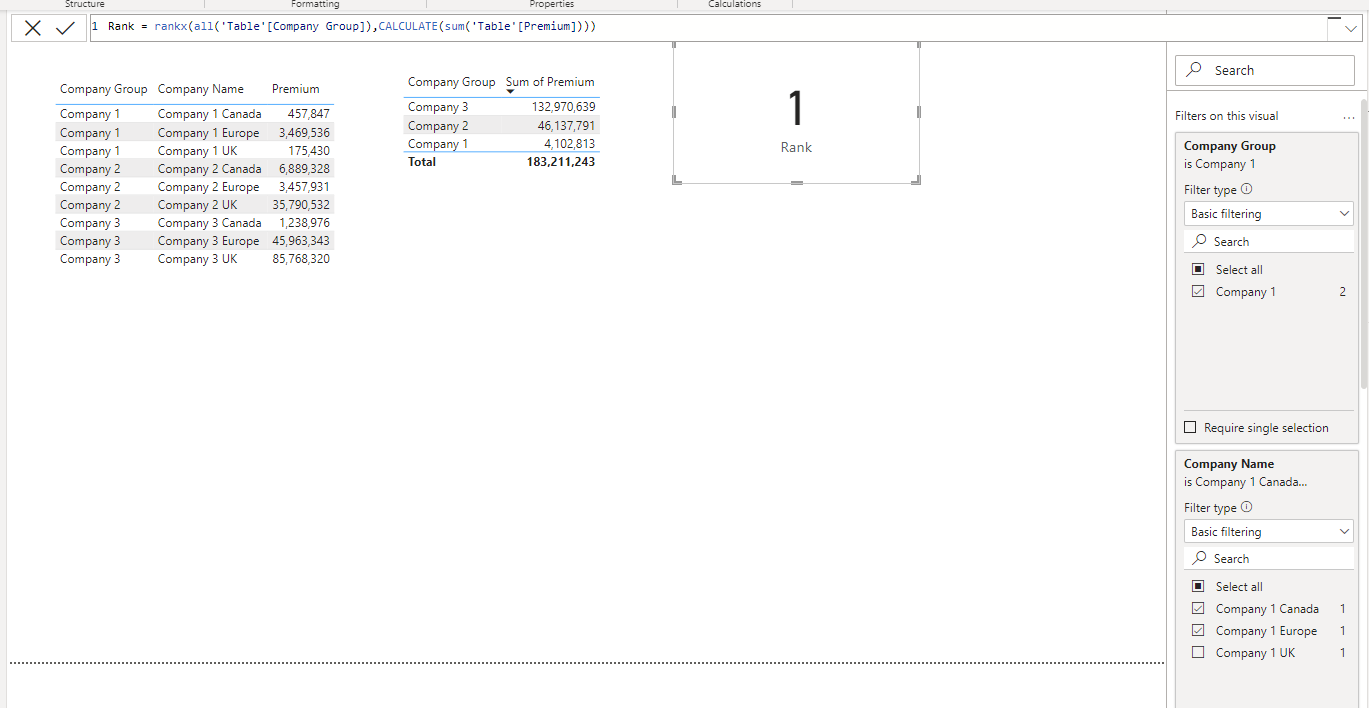Toggle Select all in Company Group filter
This screenshot has height=708, width=1369.
pyautogui.click(x=1198, y=270)
